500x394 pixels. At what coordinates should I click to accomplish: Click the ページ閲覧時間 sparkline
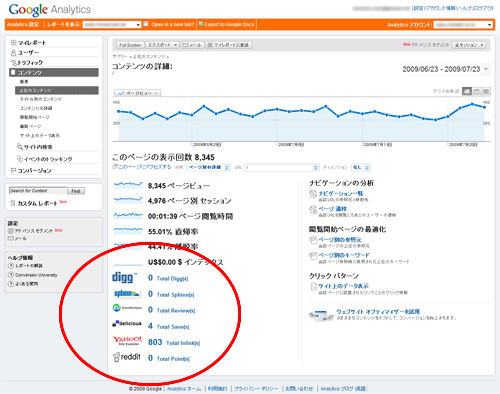point(128,215)
